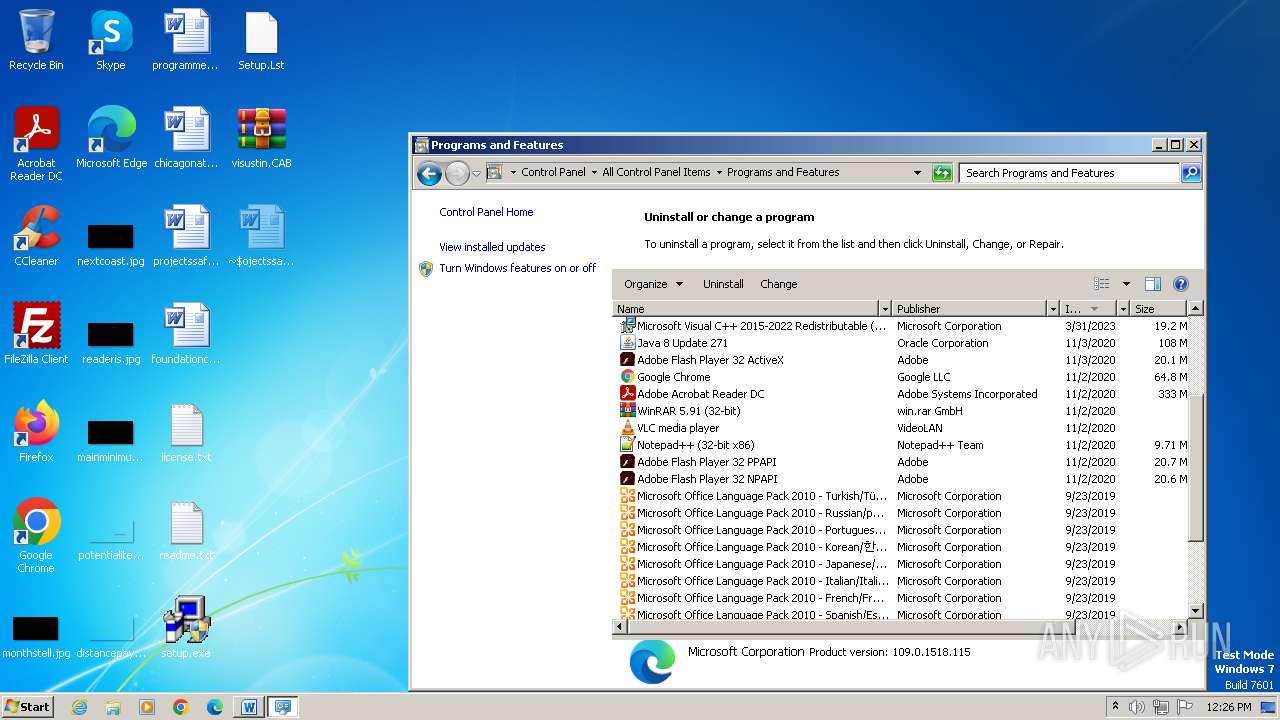Select the Firefox desktop shortcut

[x=36, y=432]
